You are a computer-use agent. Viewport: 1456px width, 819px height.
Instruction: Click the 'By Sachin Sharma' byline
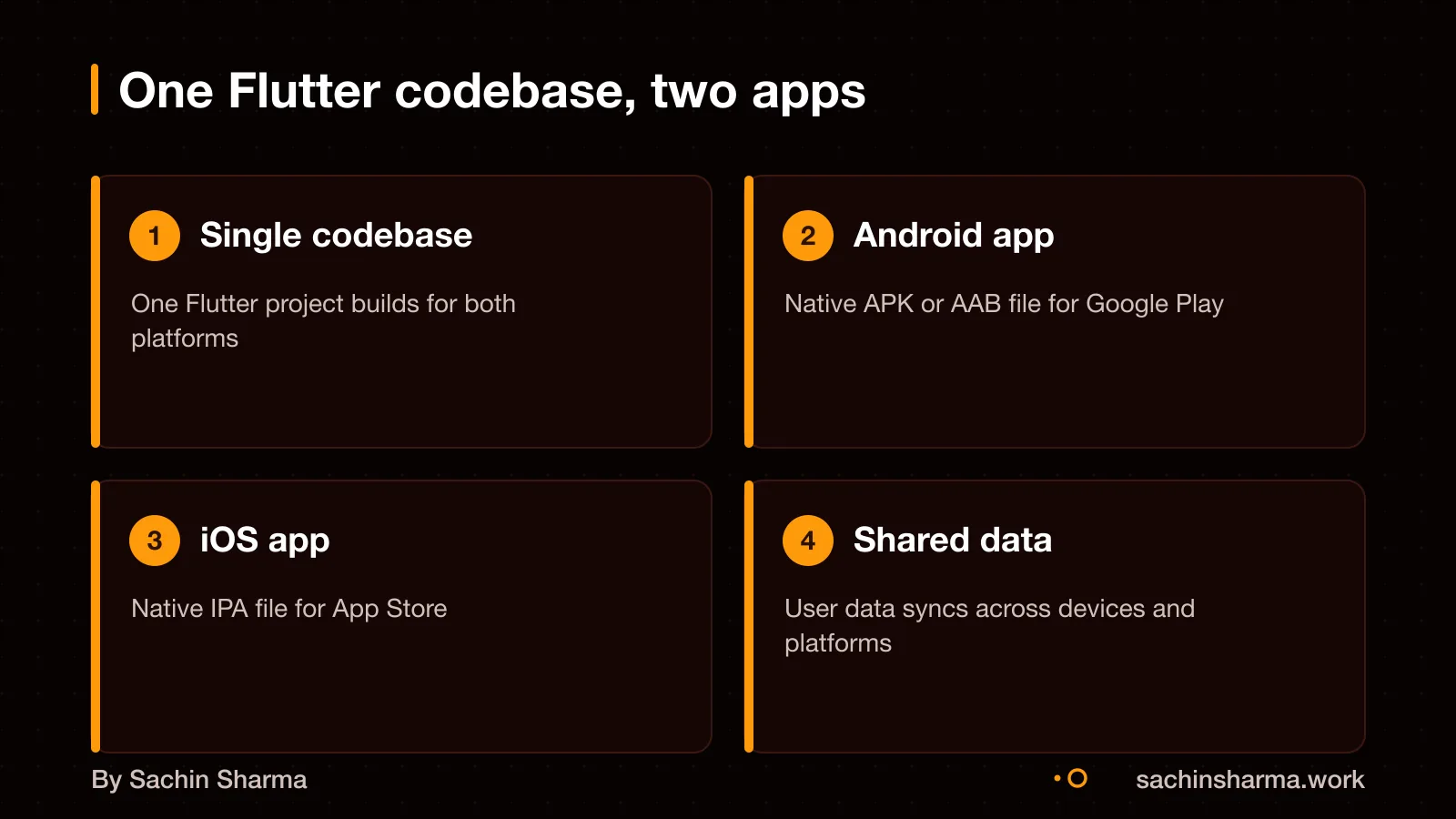(199, 780)
